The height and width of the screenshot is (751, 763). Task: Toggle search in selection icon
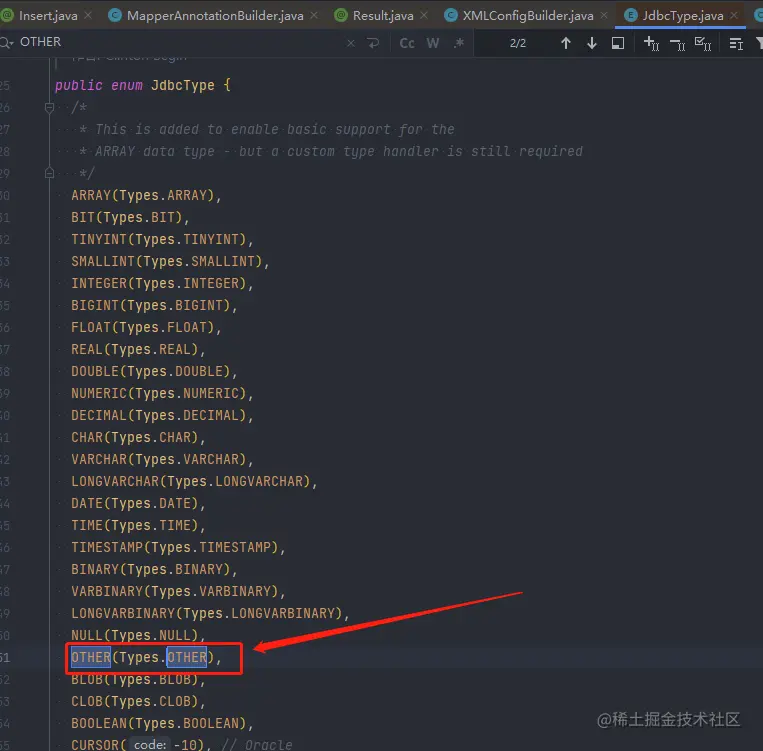pyautogui.click(x=618, y=43)
